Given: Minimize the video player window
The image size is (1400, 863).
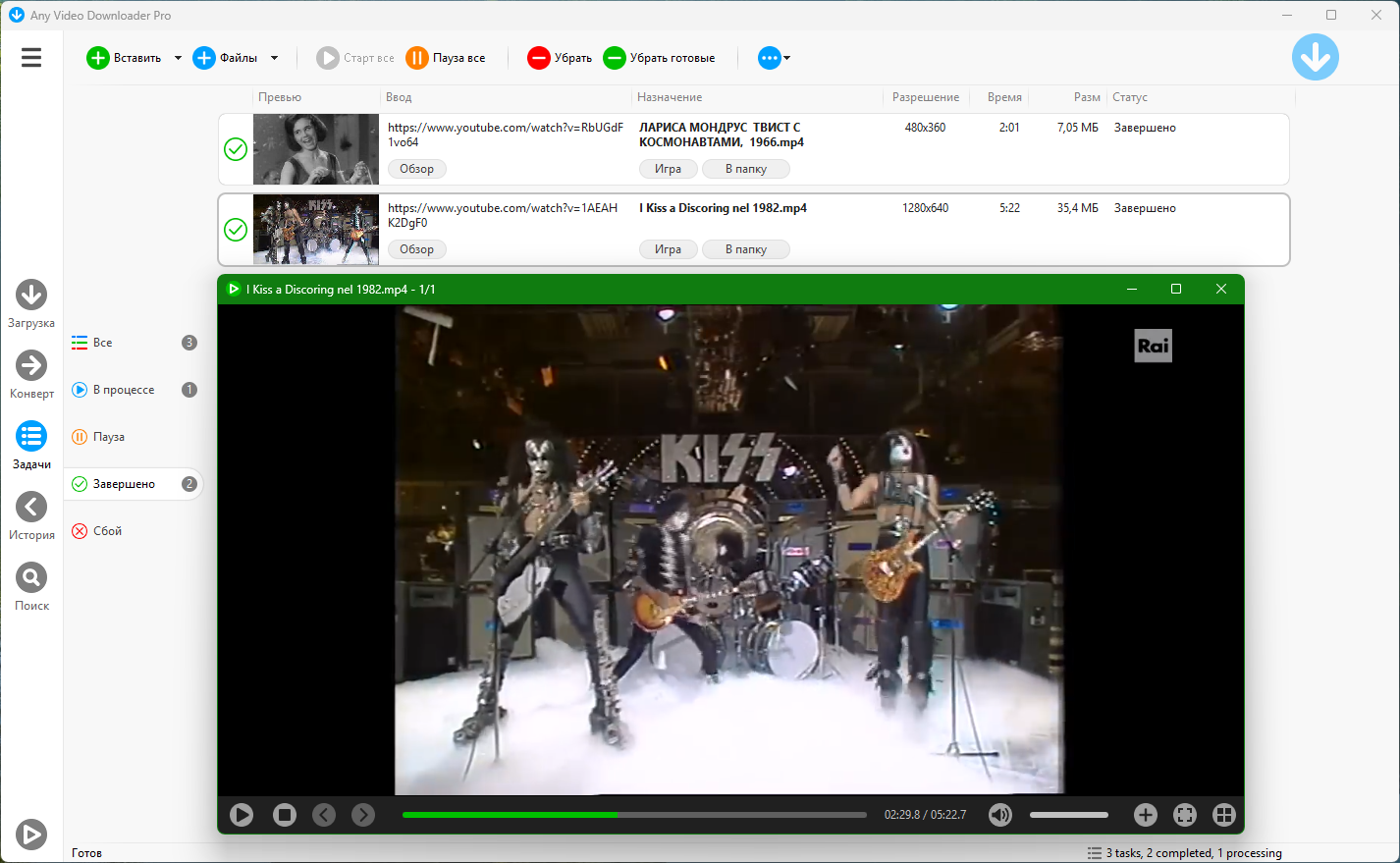Looking at the screenshot, I should coord(1132,289).
